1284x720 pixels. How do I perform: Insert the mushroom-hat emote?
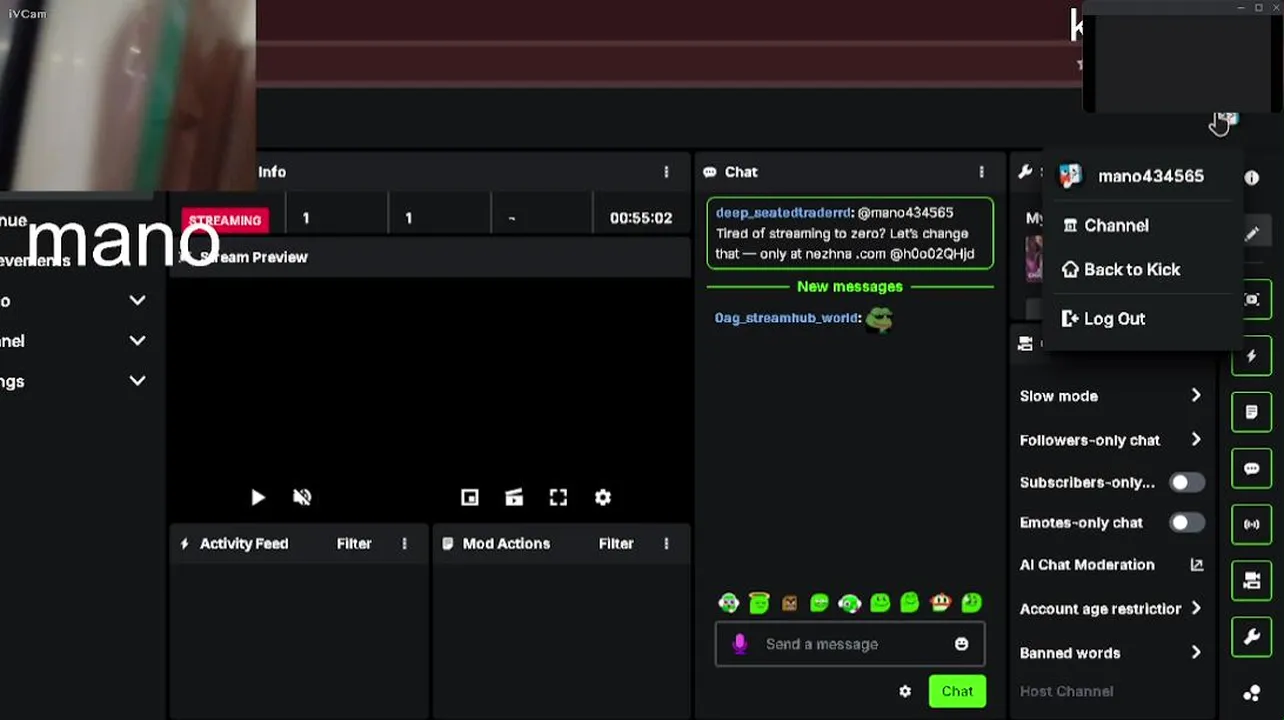click(x=940, y=603)
